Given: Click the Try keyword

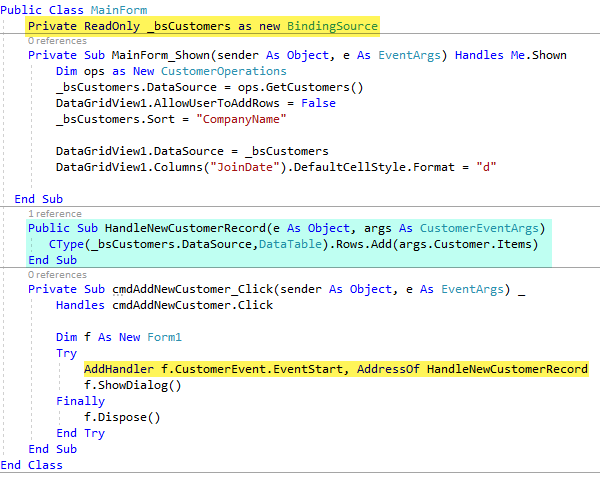Looking at the screenshot, I should (x=67, y=354).
